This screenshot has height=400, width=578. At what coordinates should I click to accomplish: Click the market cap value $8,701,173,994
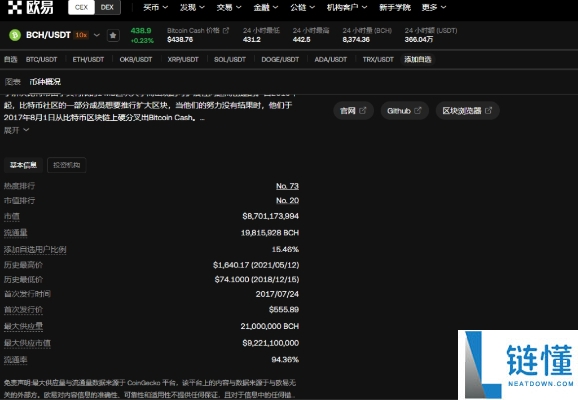tap(270, 216)
